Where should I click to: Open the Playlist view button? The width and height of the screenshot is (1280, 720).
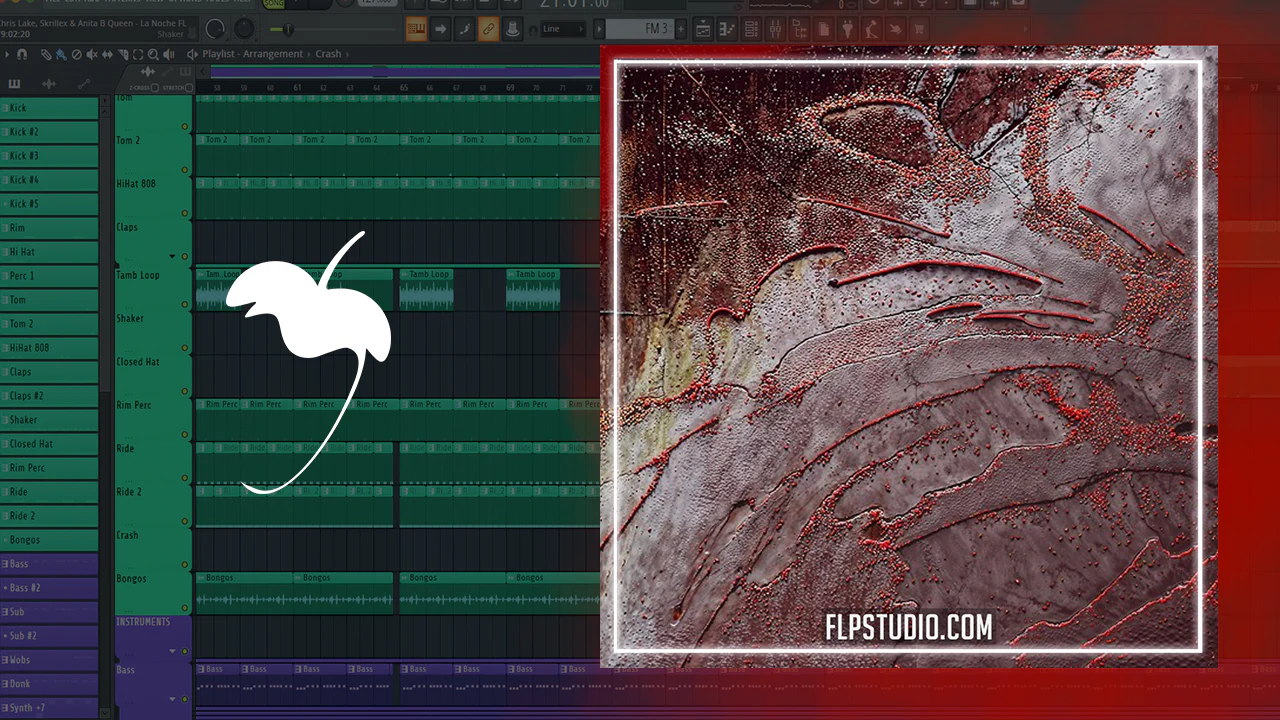703,29
